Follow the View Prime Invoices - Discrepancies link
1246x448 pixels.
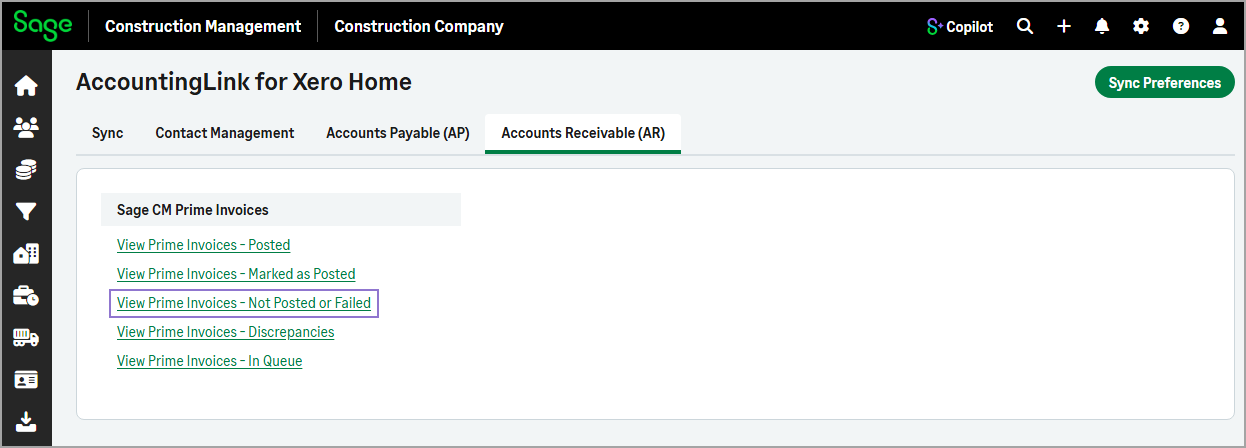point(225,332)
